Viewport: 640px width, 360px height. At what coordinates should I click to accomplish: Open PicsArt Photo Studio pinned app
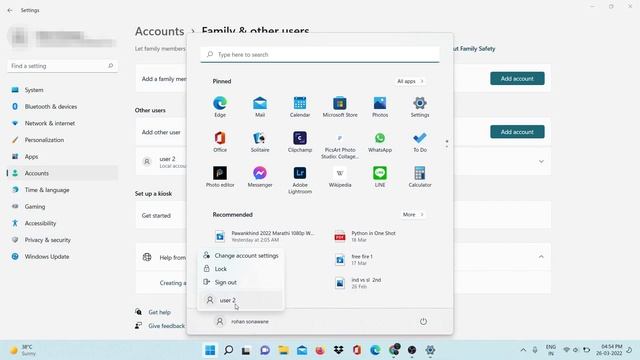340,145
